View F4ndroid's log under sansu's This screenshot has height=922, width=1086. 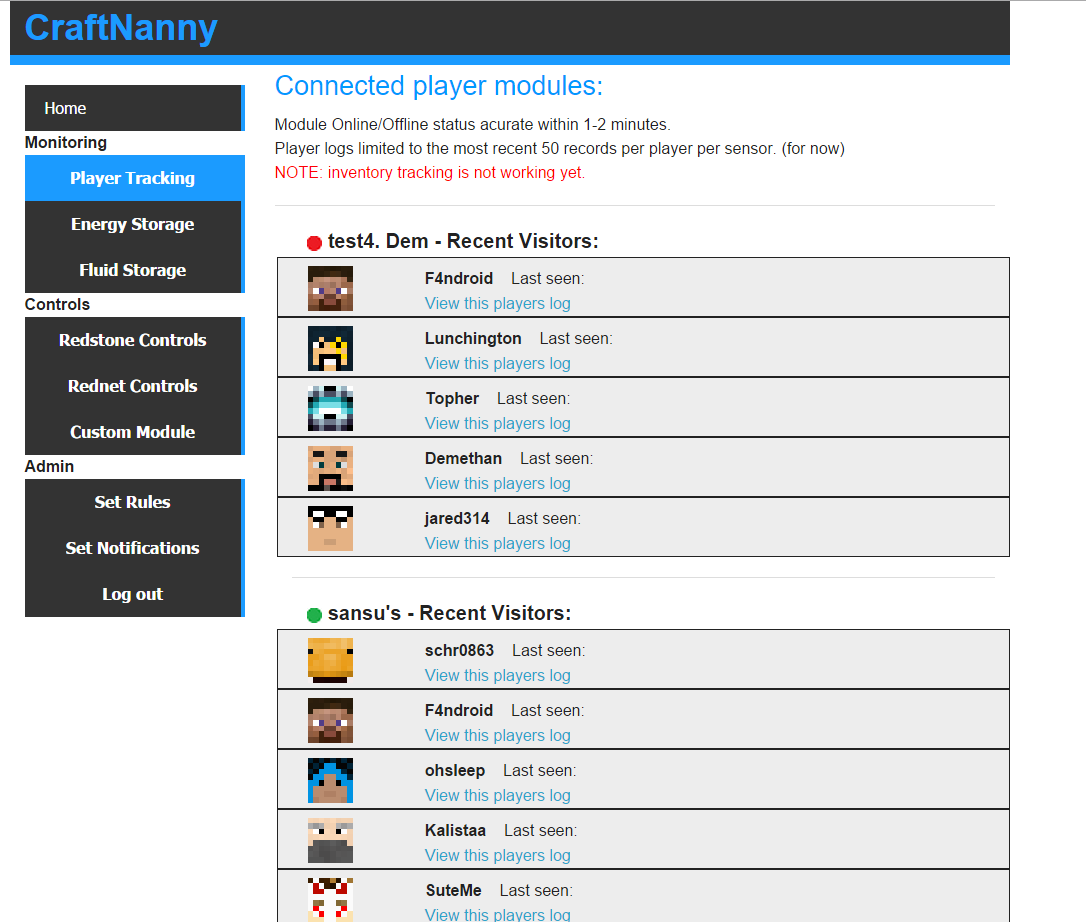pyautogui.click(x=497, y=736)
